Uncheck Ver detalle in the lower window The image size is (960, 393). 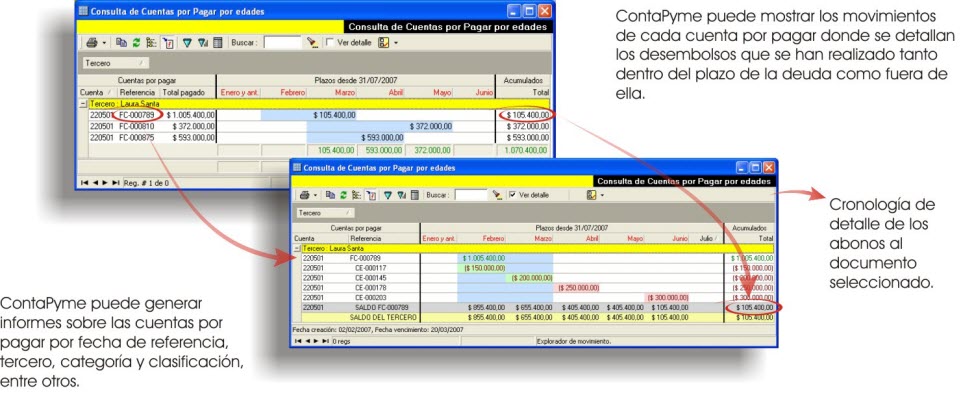tap(512, 195)
